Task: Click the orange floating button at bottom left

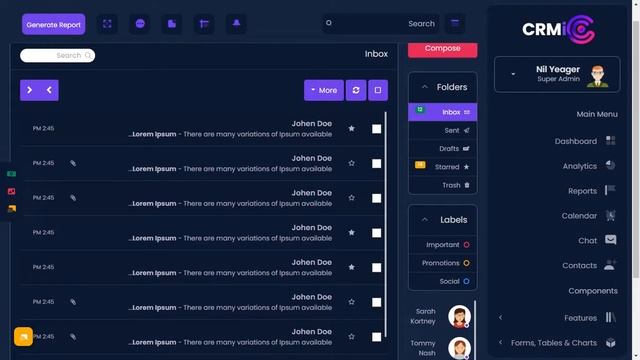Action: 23,336
